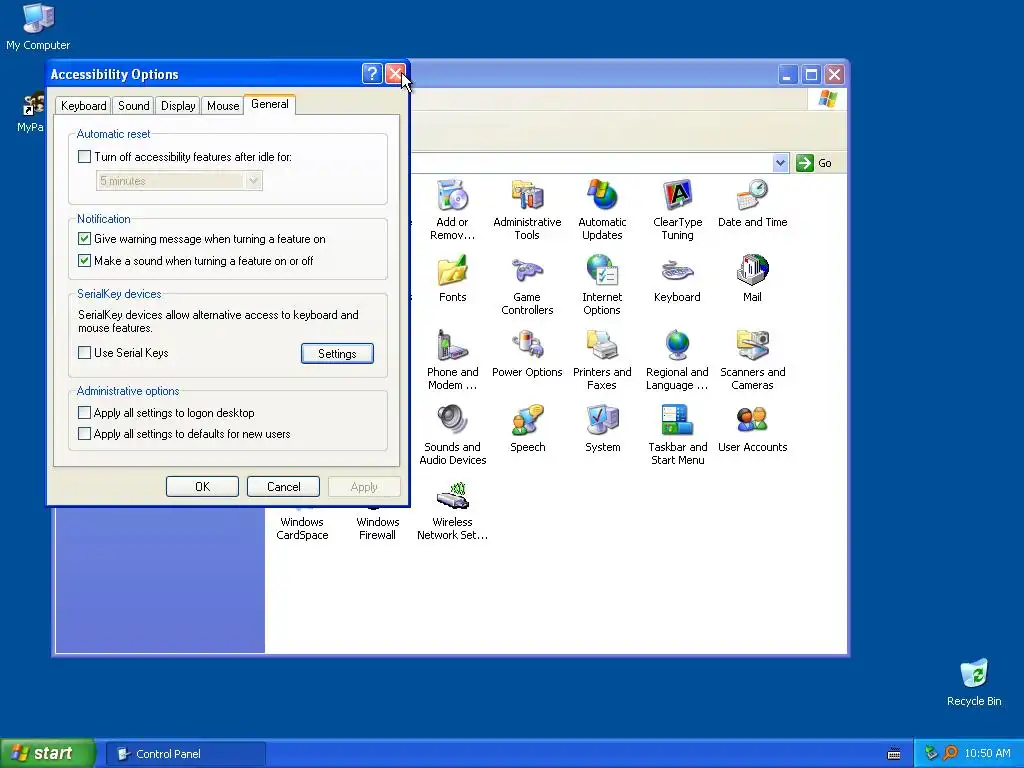Select the Recycle Bin desktop icon
The height and width of the screenshot is (768, 1024).
point(974,683)
